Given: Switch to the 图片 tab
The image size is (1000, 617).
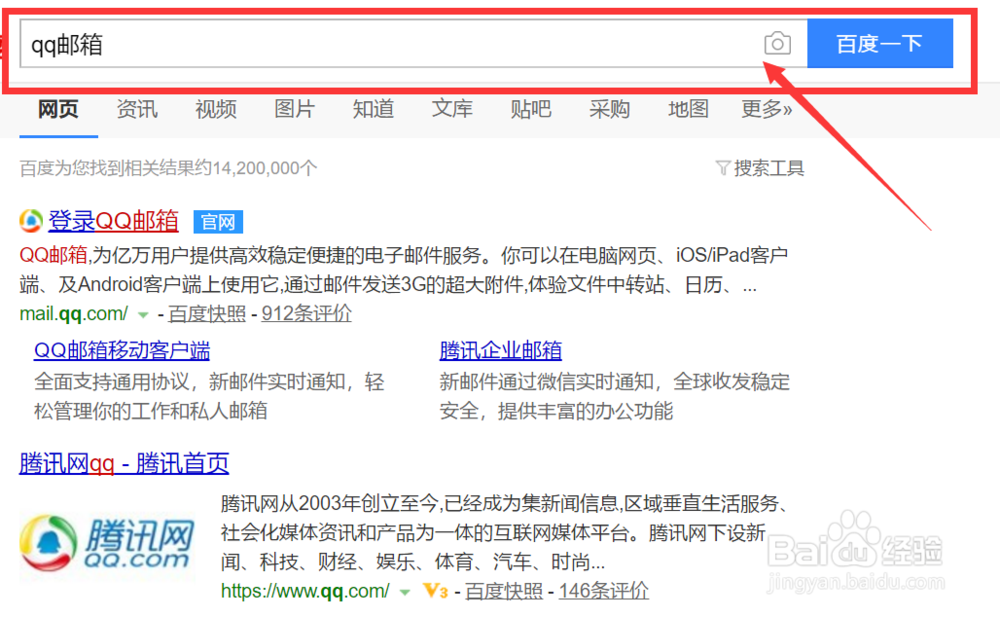Looking at the screenshot, I should pos(295,109).
